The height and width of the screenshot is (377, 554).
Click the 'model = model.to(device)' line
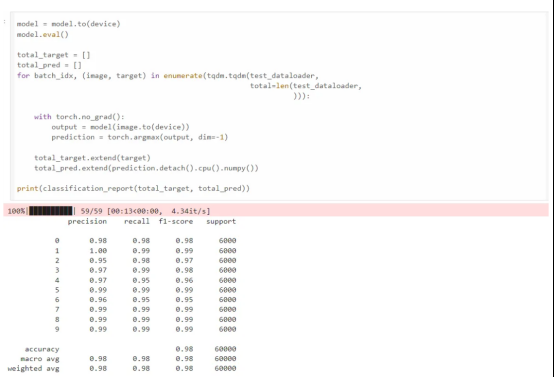[69, 24]
